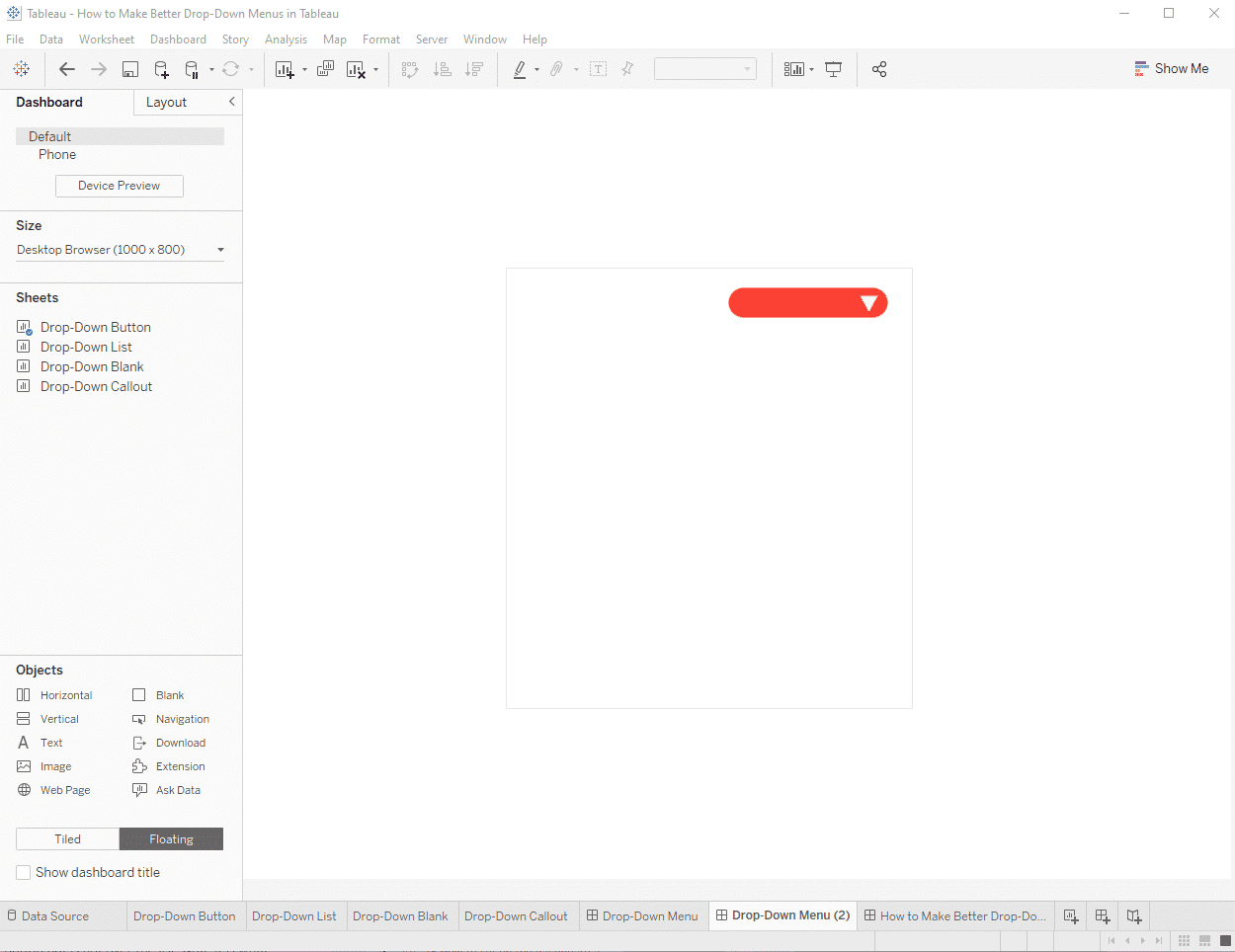
Task: Add a new data source from the toolbar
Action: [x=162, y=69]
